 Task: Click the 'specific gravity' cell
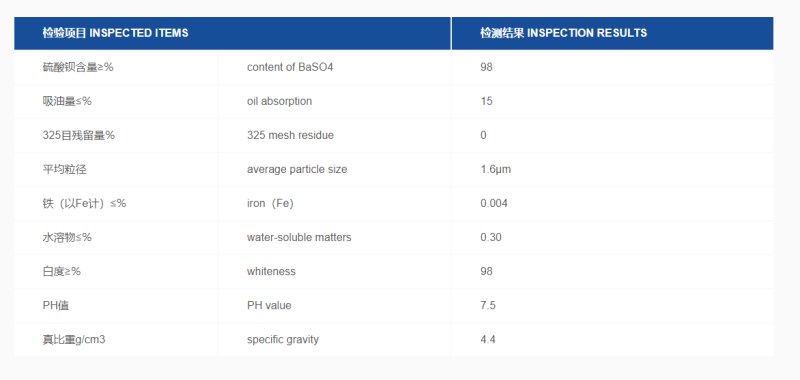(283, 339)
